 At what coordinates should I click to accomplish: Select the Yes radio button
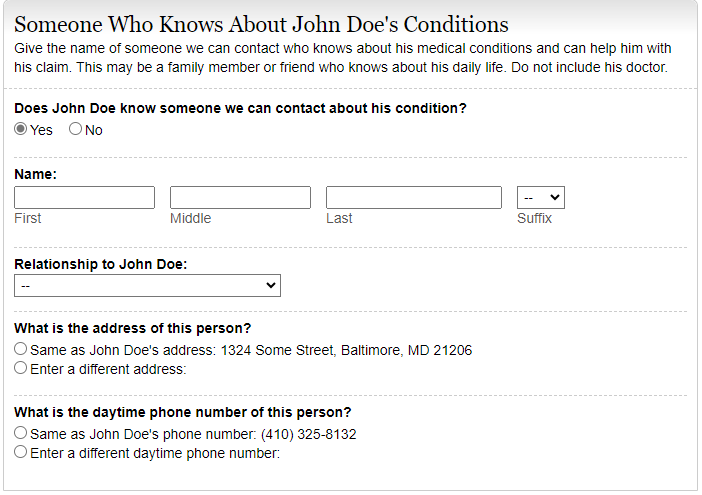coord(21,129)
